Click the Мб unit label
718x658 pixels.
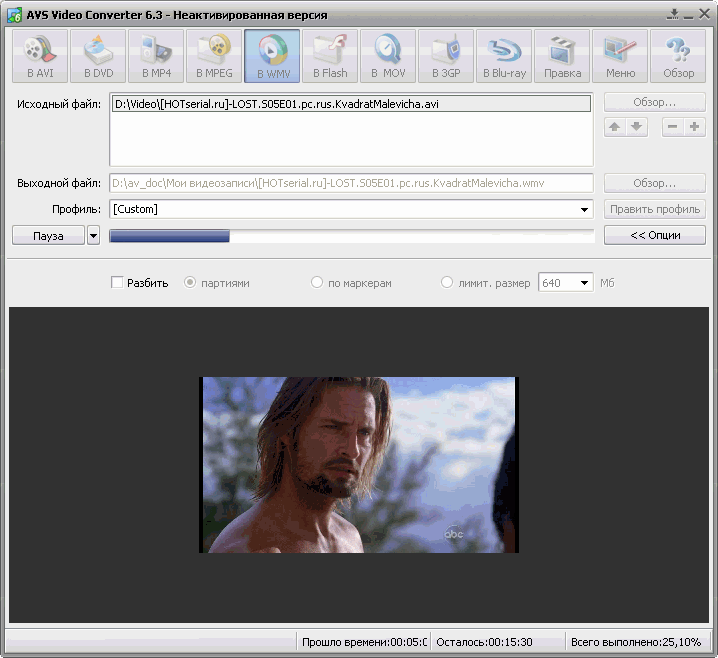click(x=607, y=283)
